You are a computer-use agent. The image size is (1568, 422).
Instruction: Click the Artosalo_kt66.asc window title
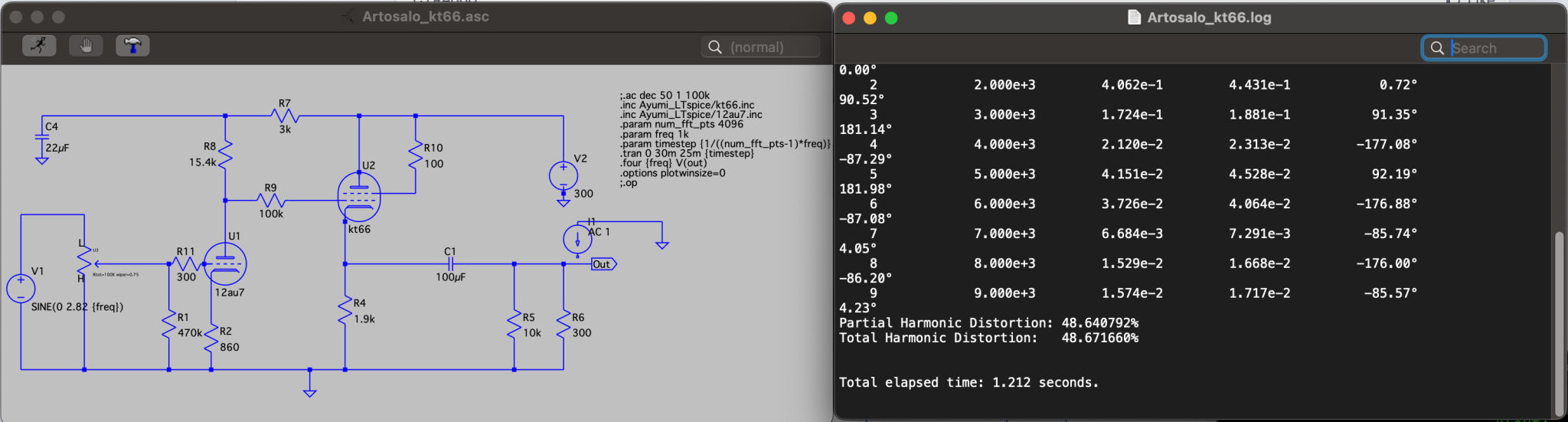426,16
